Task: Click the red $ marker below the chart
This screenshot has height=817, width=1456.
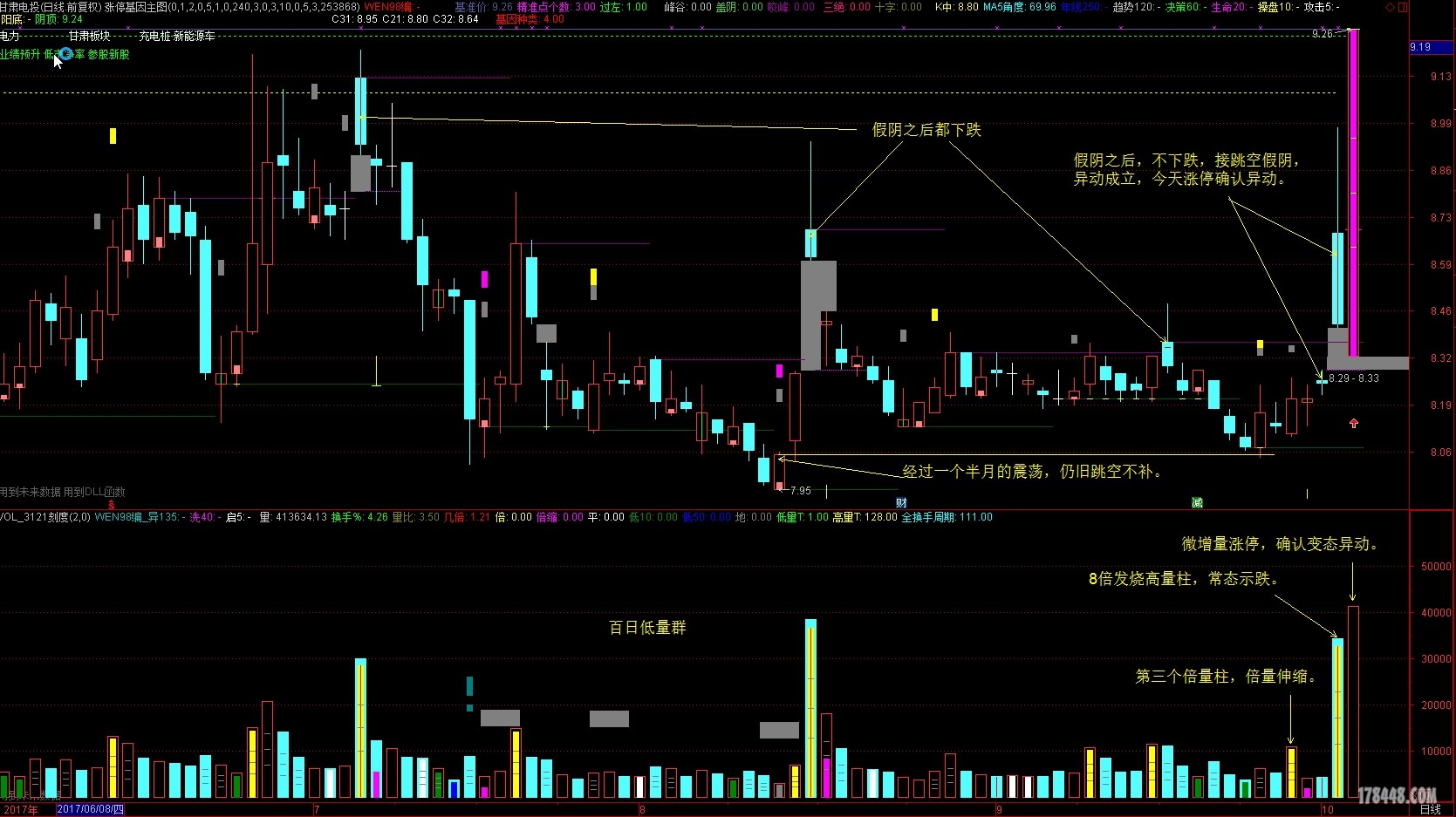Action: pos(111,504)
